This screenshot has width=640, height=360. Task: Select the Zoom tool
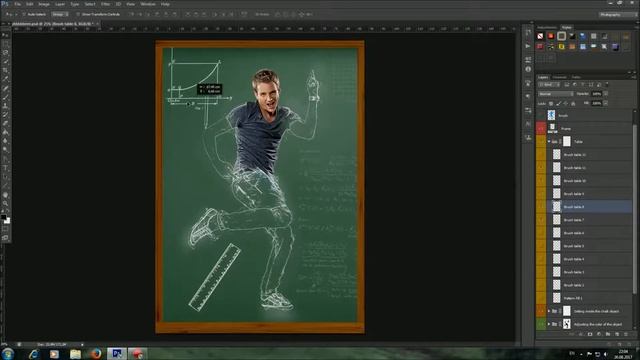(6, 203)
